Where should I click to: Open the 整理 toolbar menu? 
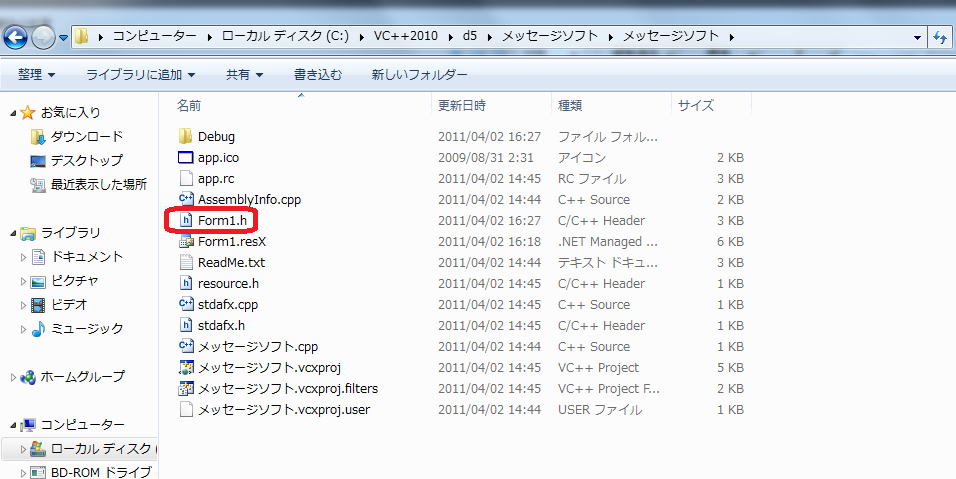(x=37, y=74)
